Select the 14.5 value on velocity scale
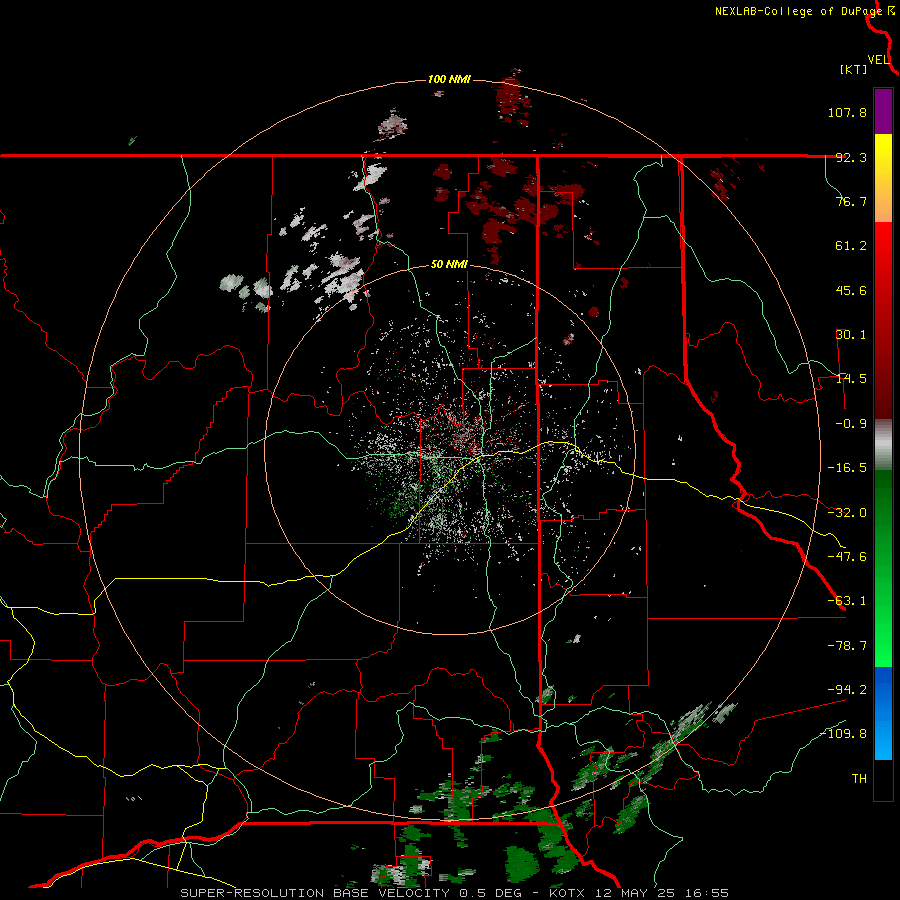 pyautogui.click(x=851, y=379)
